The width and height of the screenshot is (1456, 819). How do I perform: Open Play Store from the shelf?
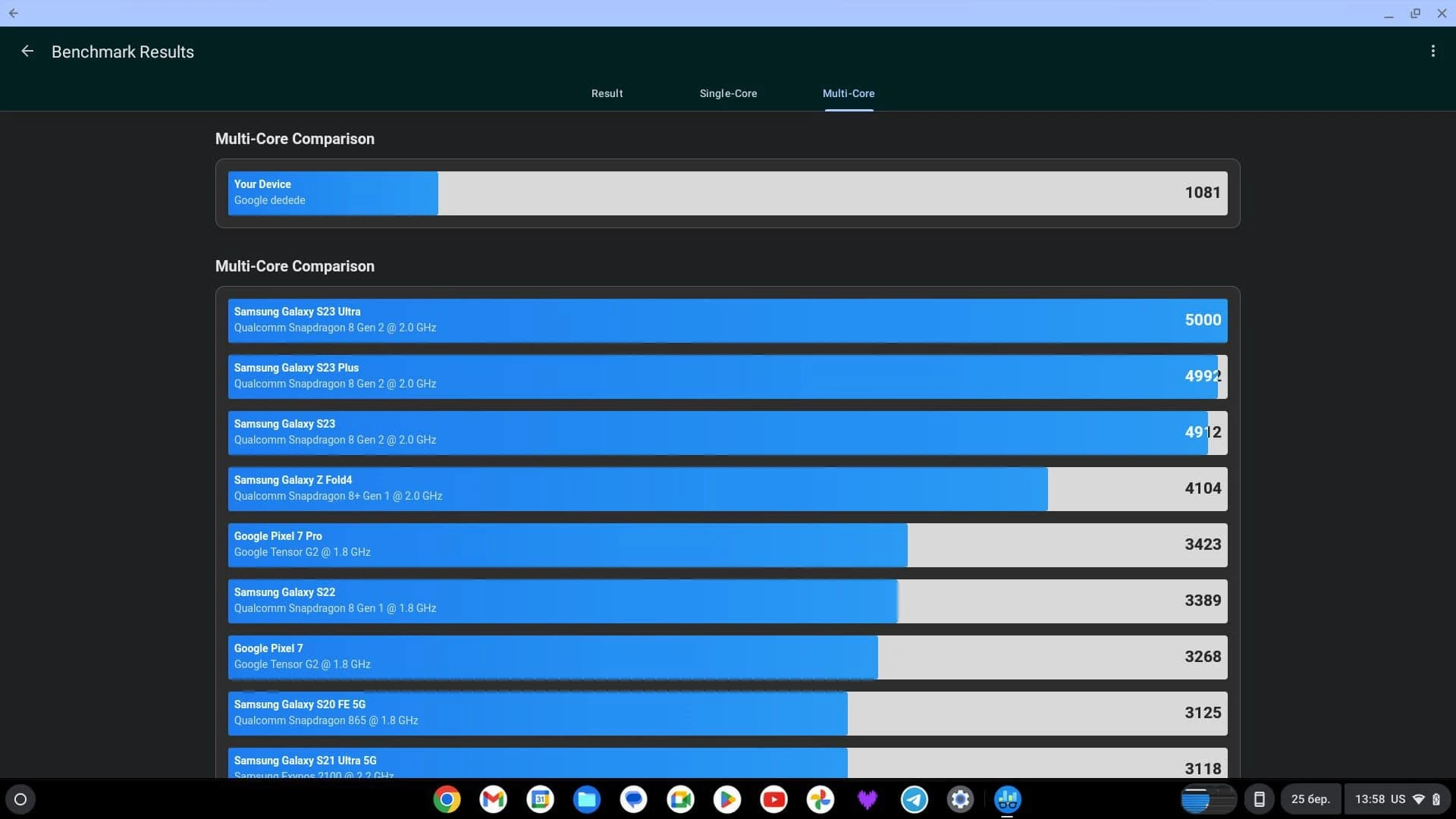pos(727,799)
